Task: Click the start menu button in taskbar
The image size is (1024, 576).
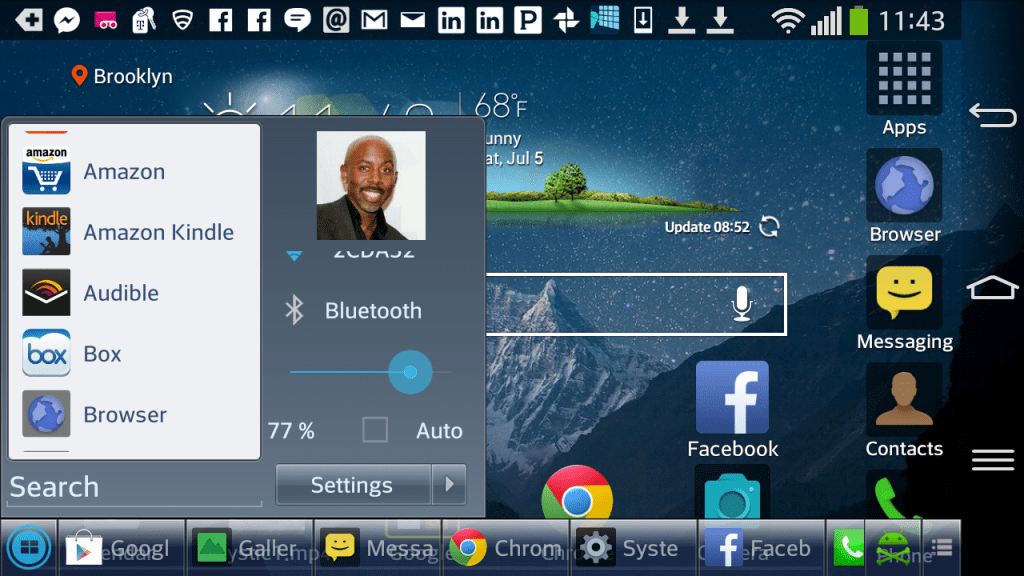Action: tap(28, 547)
